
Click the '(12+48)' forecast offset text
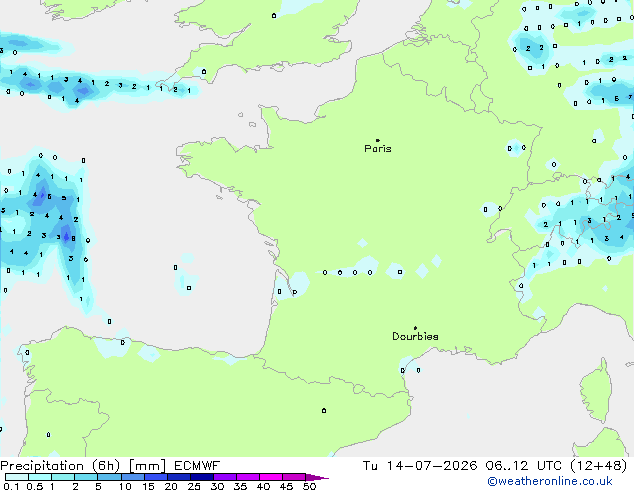598,466
